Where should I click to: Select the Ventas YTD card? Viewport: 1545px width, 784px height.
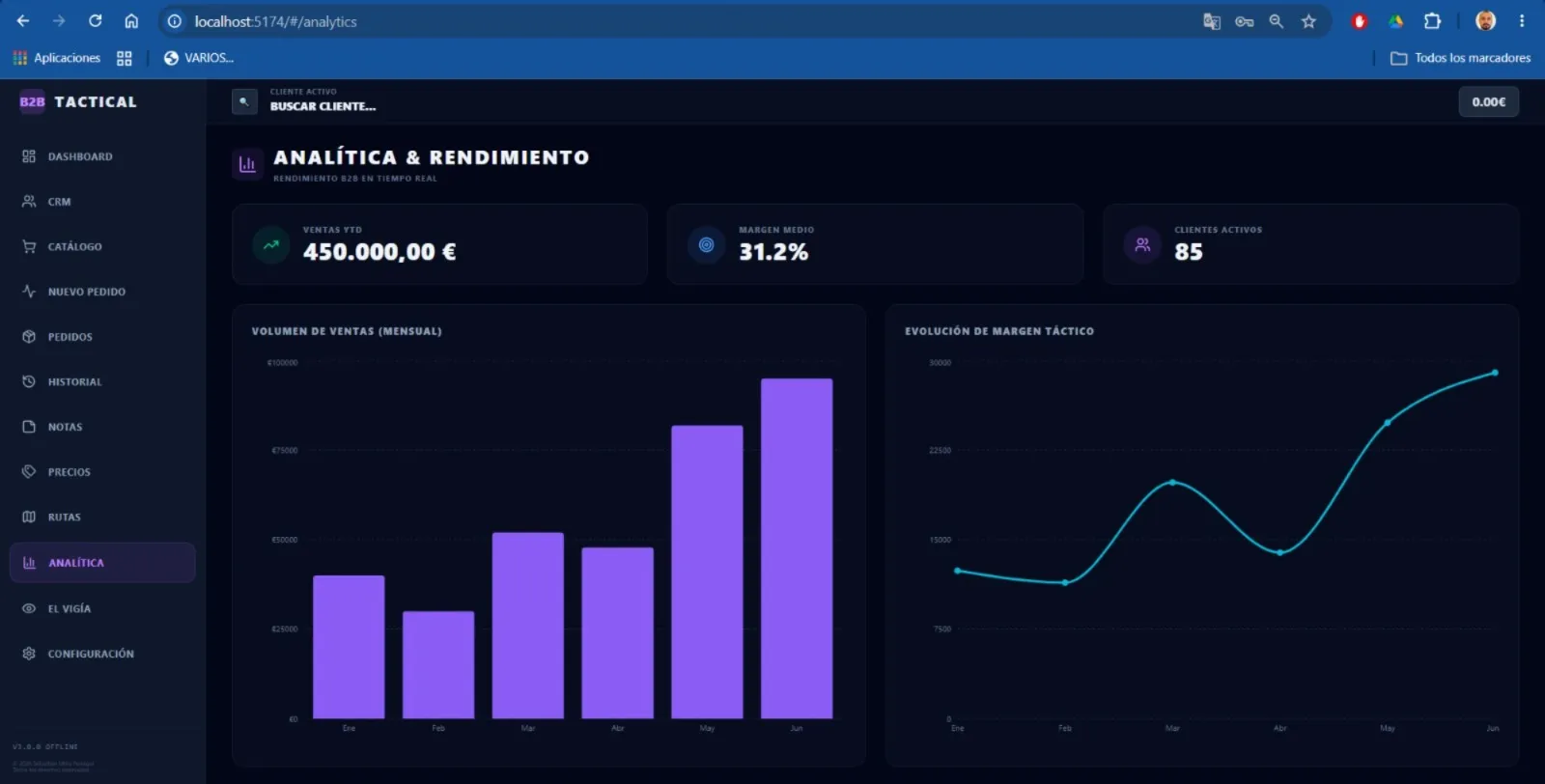pyautogui.click(x=439, y=244)
